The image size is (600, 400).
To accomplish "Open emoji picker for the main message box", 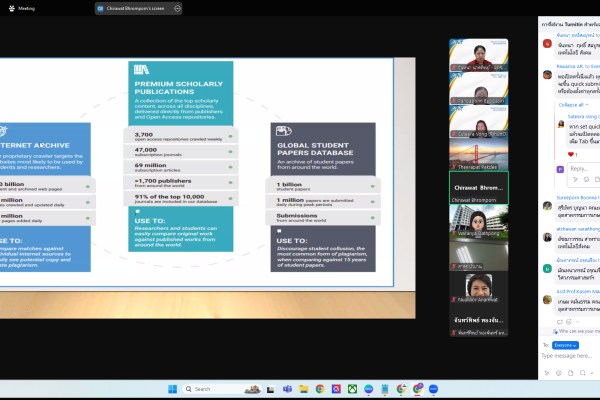I will [559, 373].
